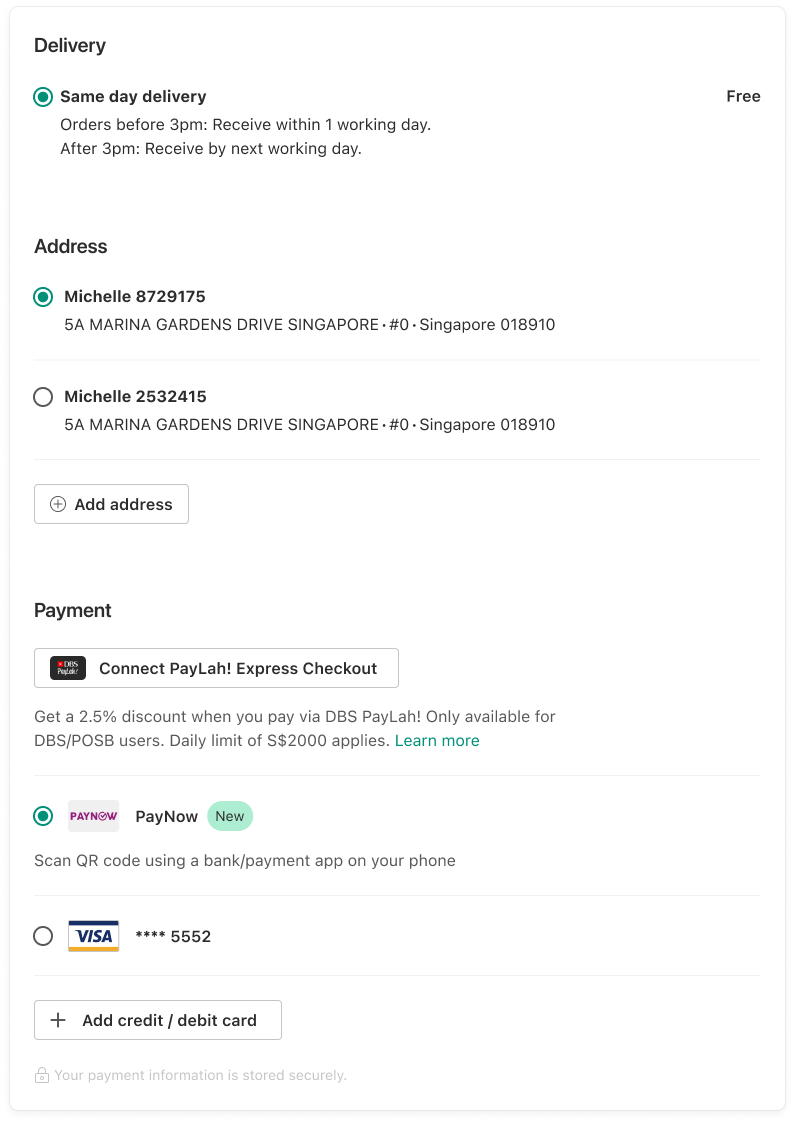Image resolution: width=795 pixels, height=1123 pixels.
Task: Select the Same day delivery radio button
Action: [43, 97]
